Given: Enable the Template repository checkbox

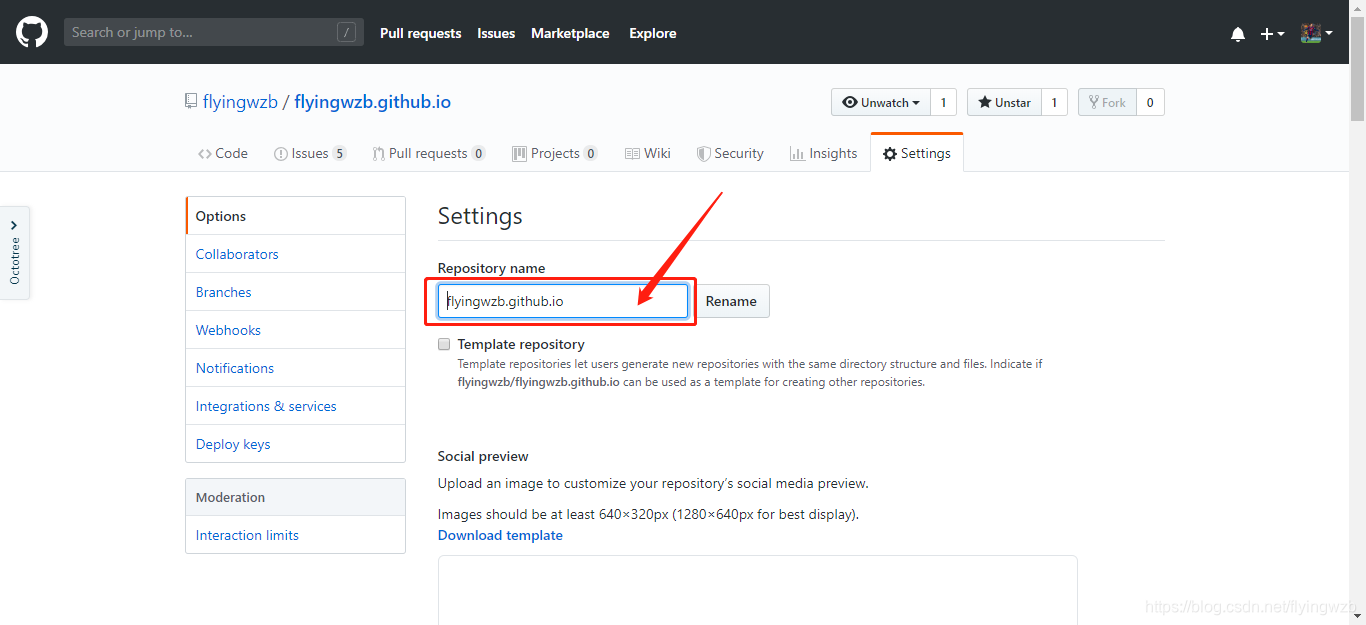Looking at the screenshot, I should 444,344.
